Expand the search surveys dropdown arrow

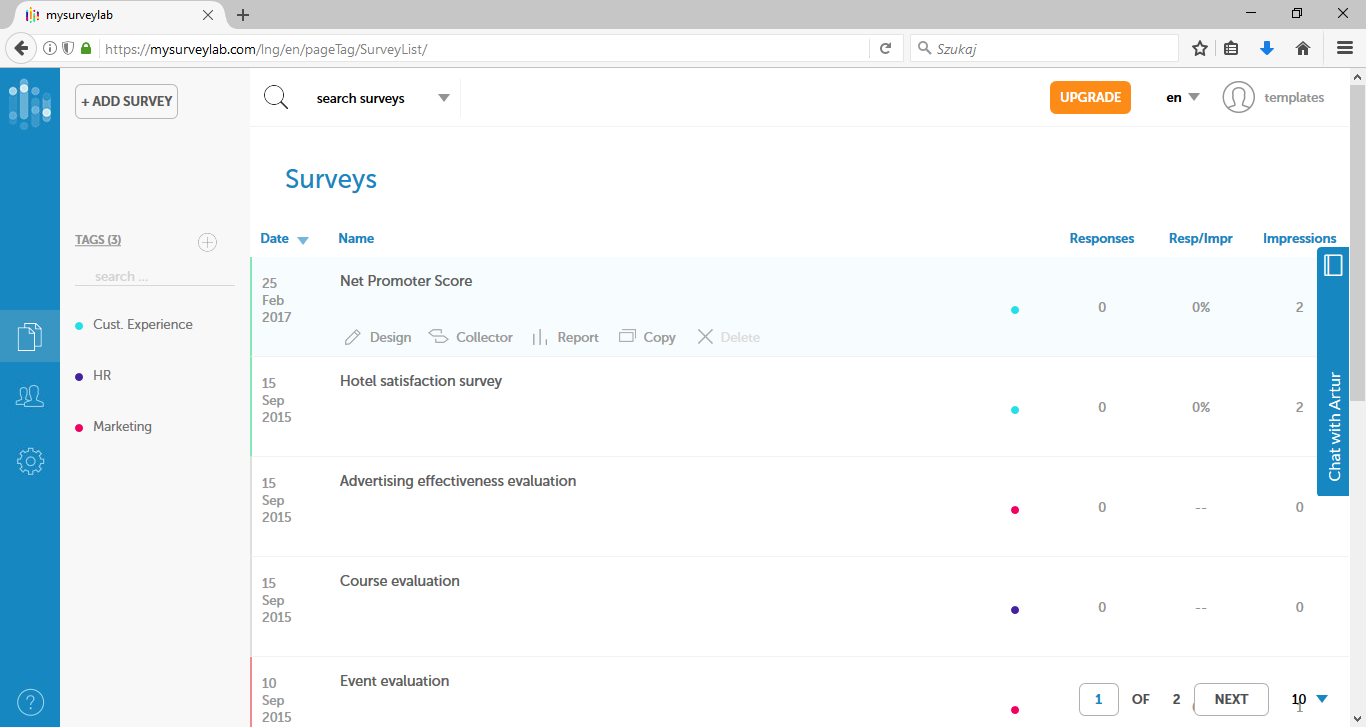pos(444,98)
